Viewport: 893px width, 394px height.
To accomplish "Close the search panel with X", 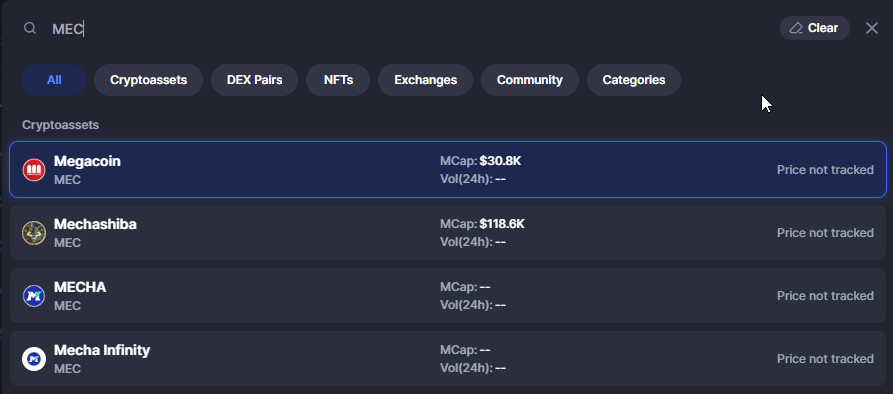I will click(871, 28).
